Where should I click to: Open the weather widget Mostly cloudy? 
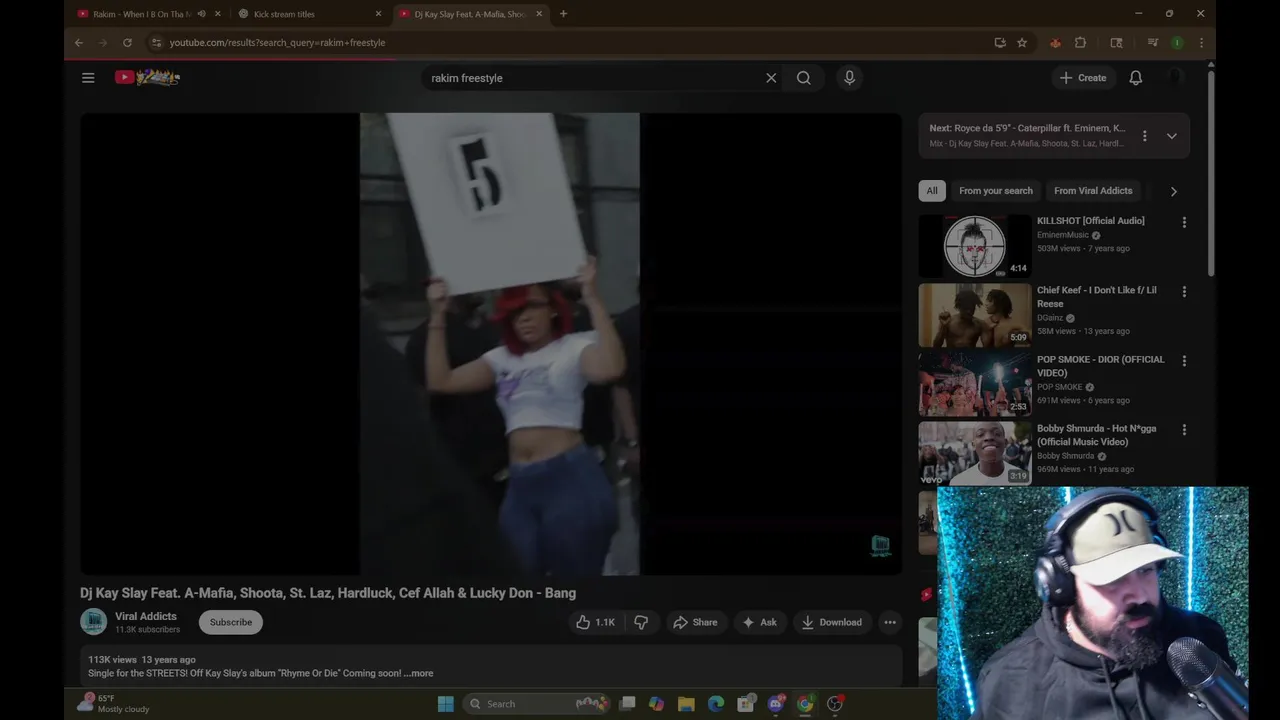click(114, 704)
